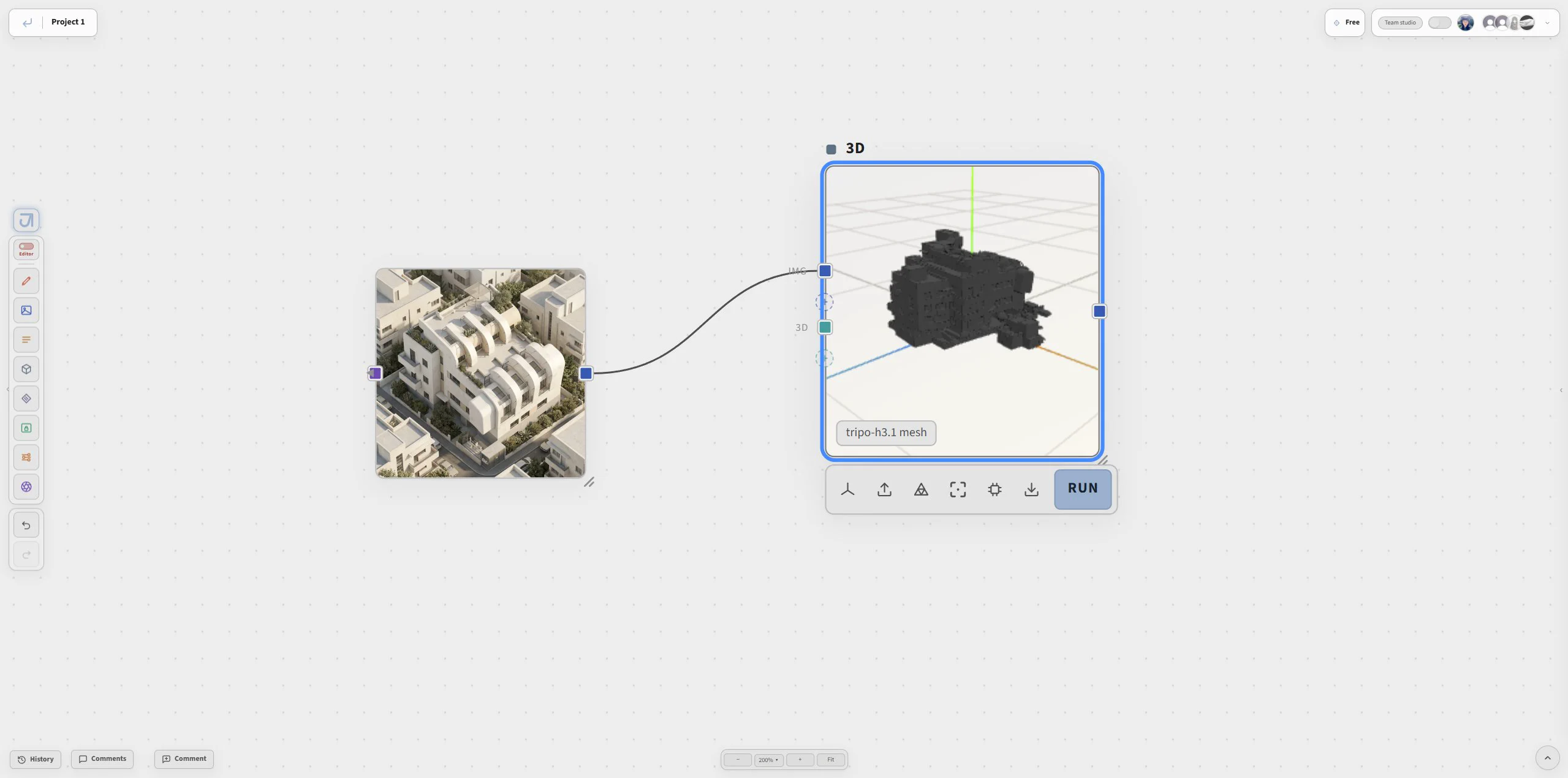
Task: Run the 3D generation node
Action: [1083, 489]
